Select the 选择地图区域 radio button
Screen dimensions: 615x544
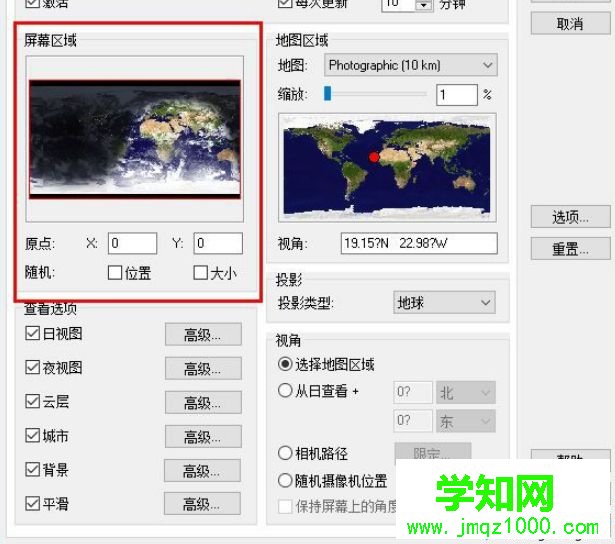coord(285,364)
